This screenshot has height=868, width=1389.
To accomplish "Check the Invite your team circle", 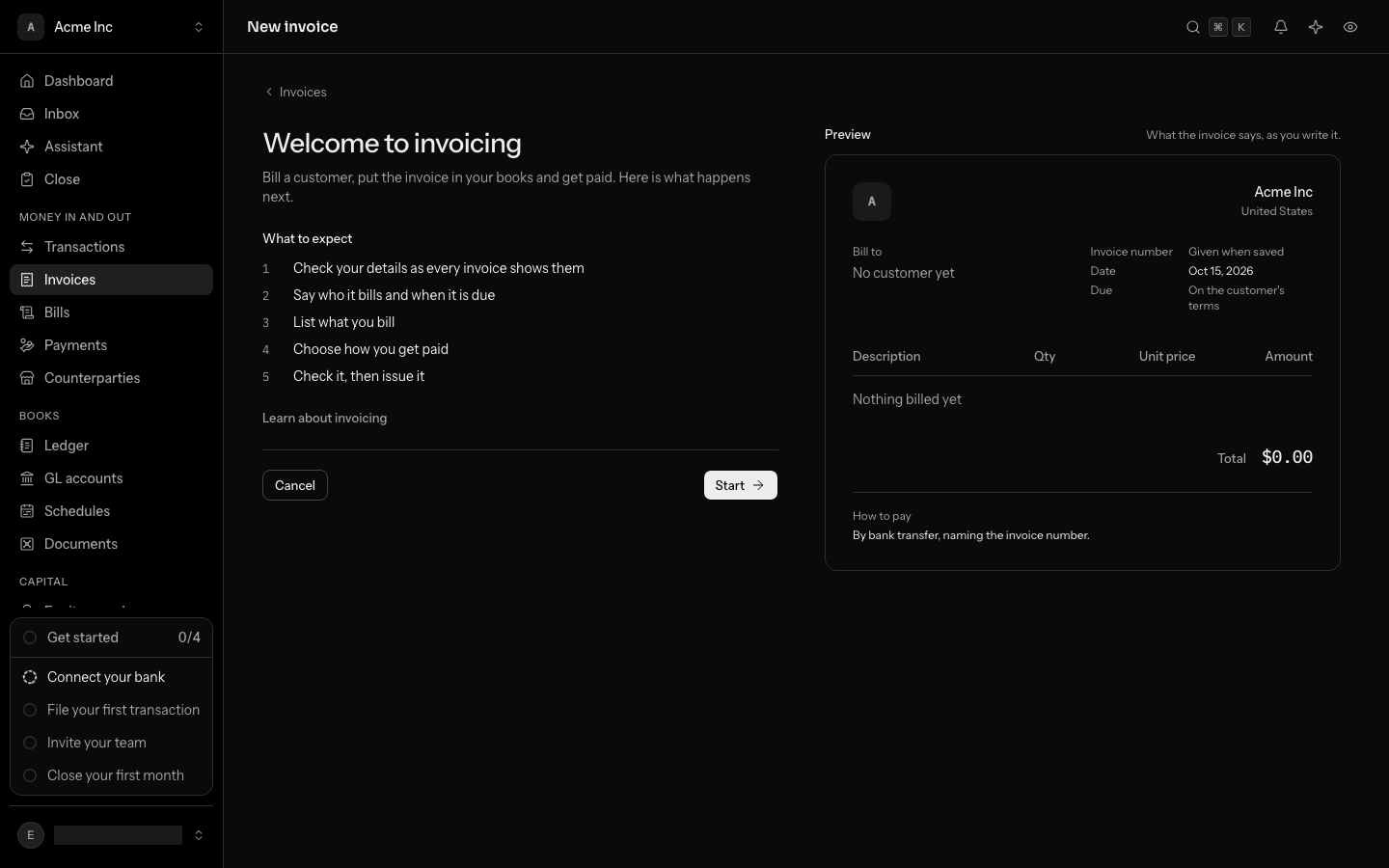I will (x=30, y=743).
